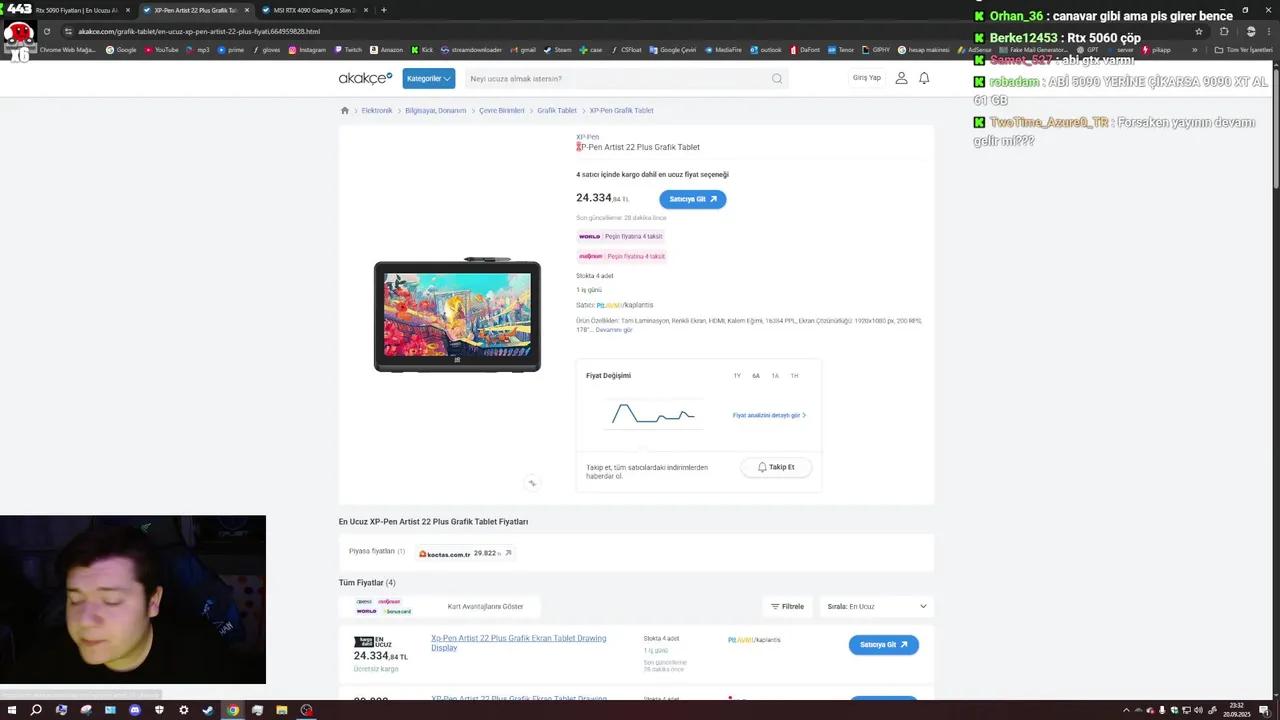The height and width of the screenshot is (720, 1280).
Task: Click the price change graph line
Action: pos(653,413)
